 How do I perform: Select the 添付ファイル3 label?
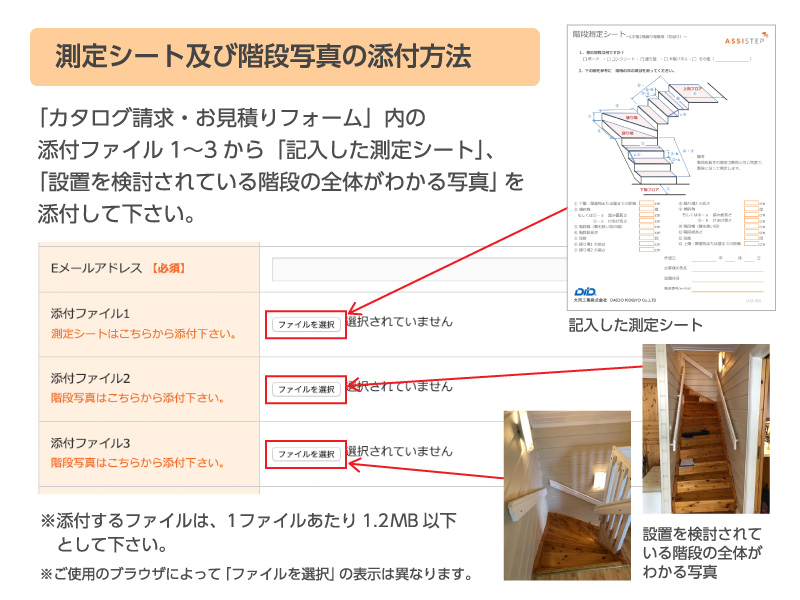click(x=90, y=443)
